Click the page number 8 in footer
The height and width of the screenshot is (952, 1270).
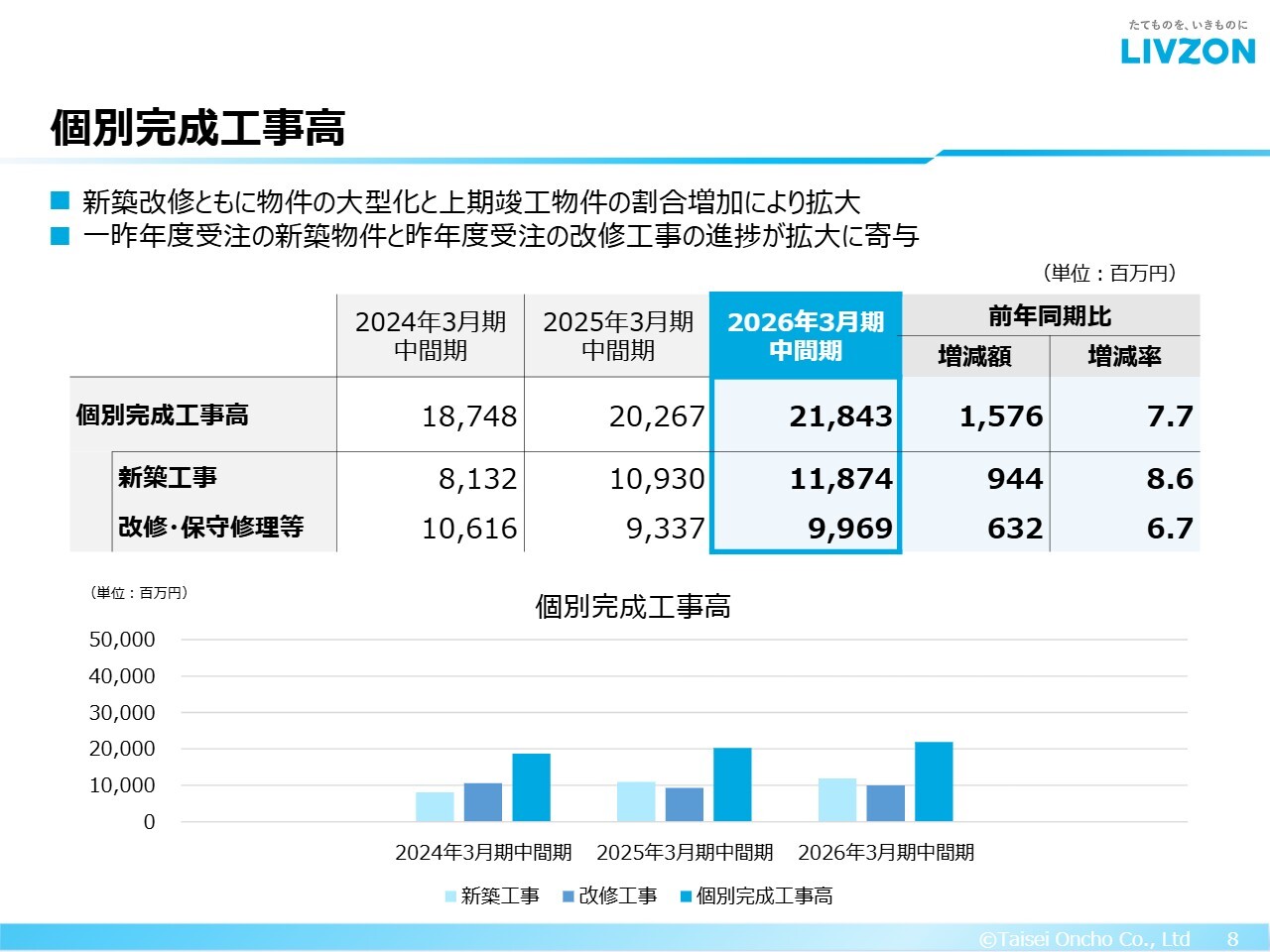coord(1232,938)
